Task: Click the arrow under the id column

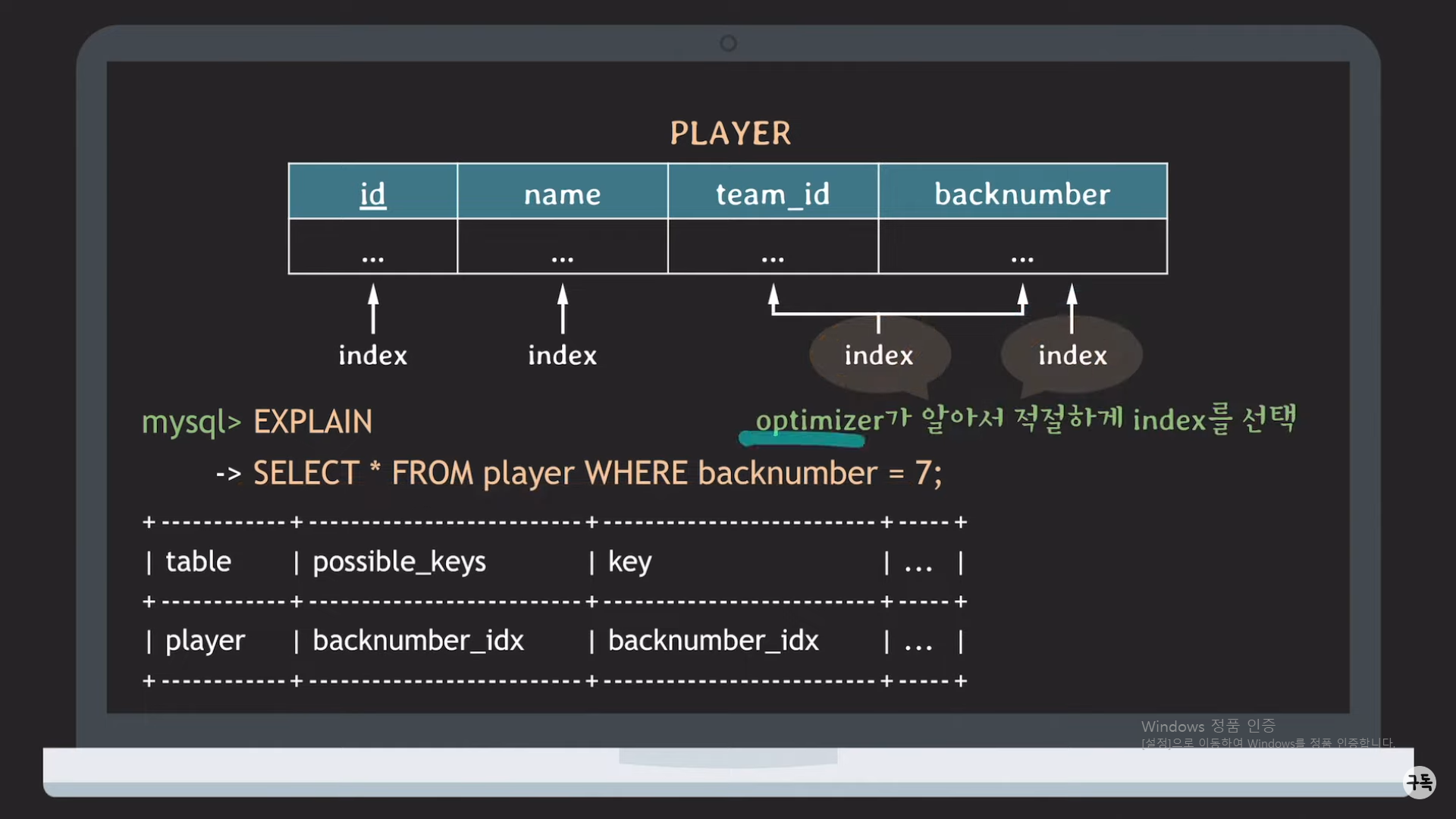Action: coord(373,308)
